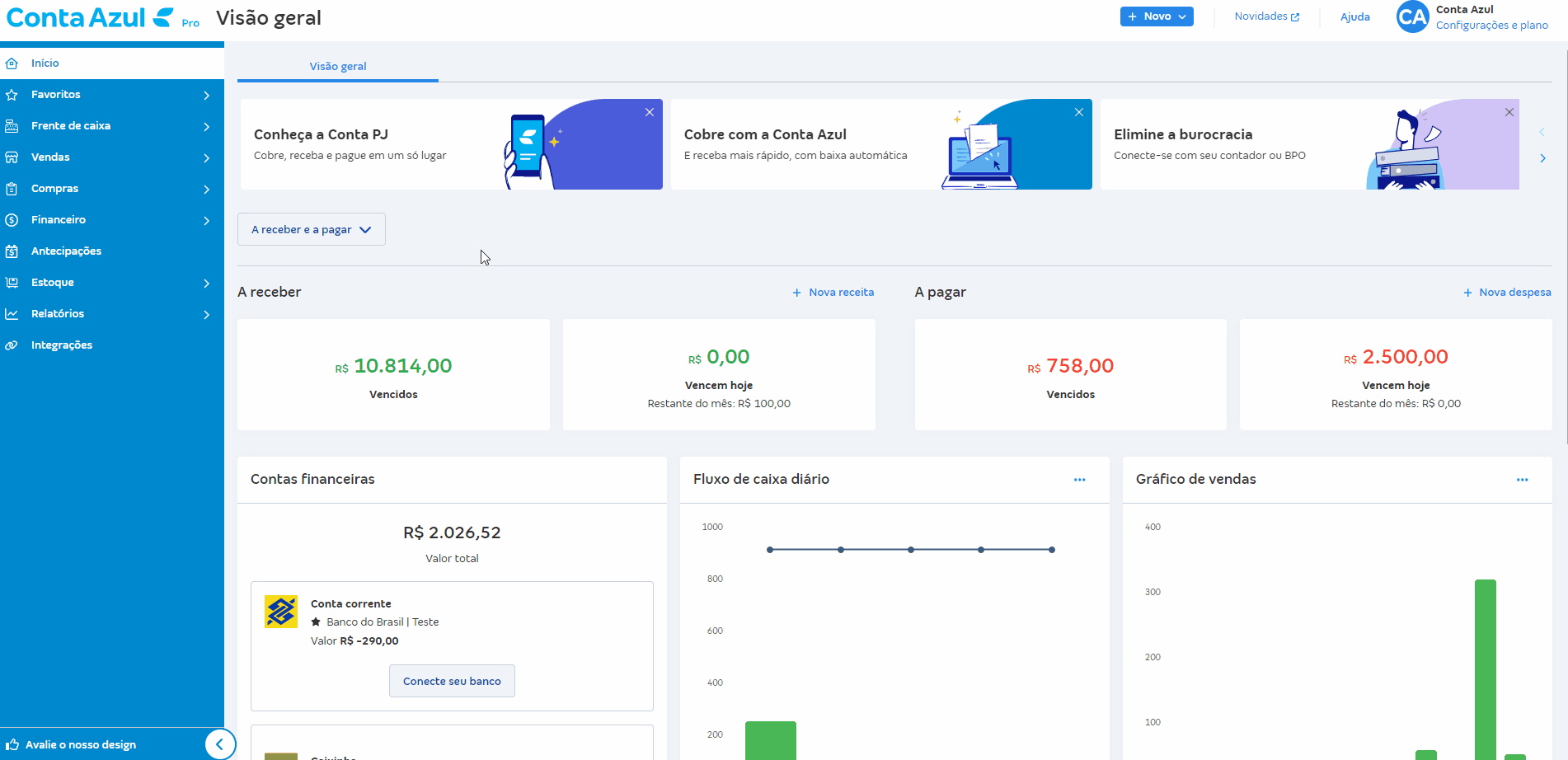1568x760 pixels.
Task: Open the Financeiro menu item
Action: tap(112, 220)
